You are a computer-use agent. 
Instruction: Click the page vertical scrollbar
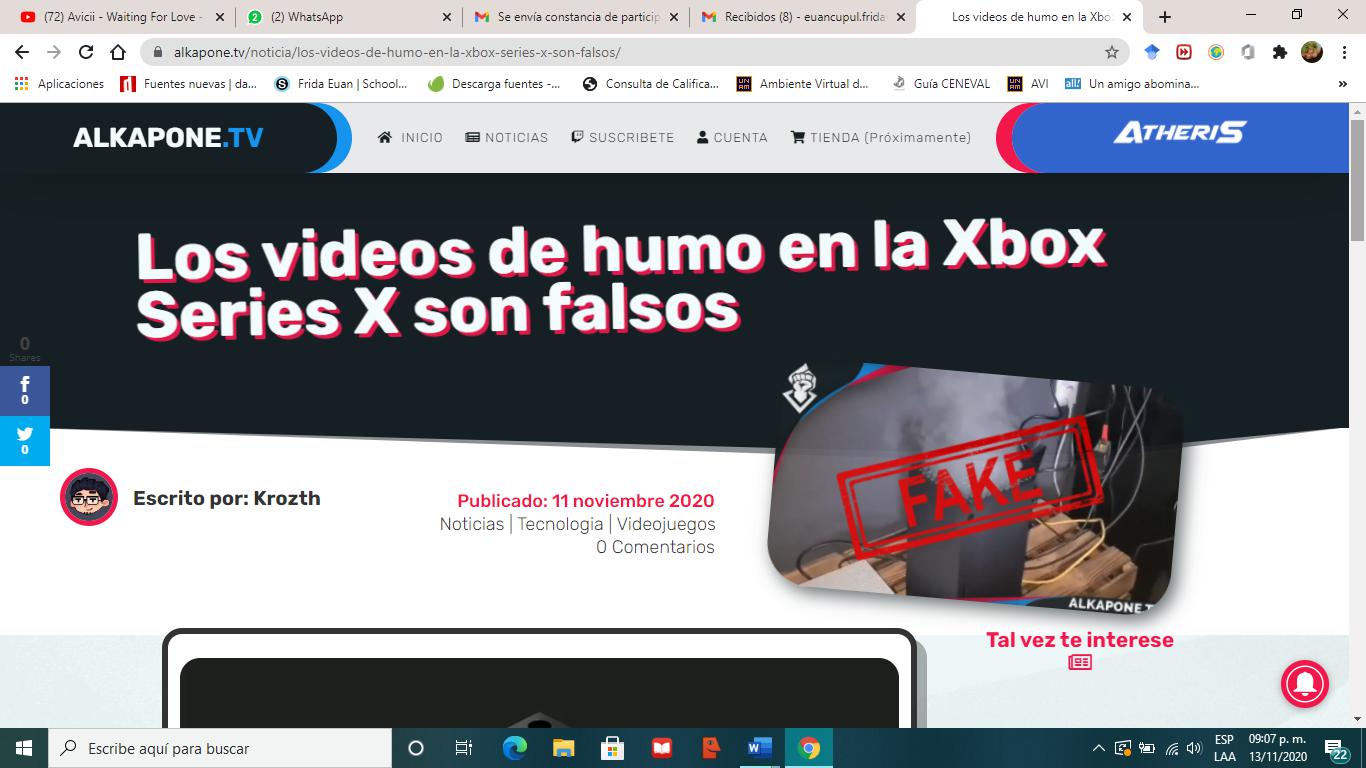coord(1357,178)
